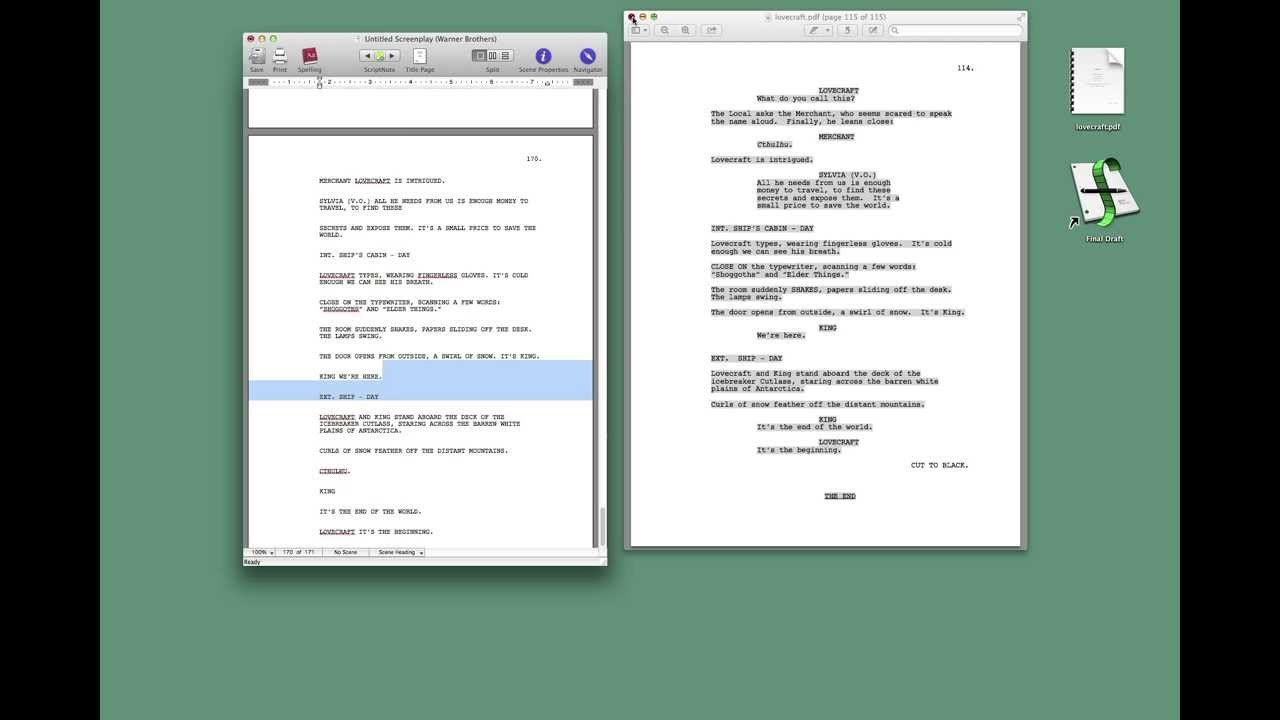The height and width of the screenshot is (720, 1280).
Task: Select the lovecraft.pdf desktop file icon
Action: click(x=1097, y=82)
